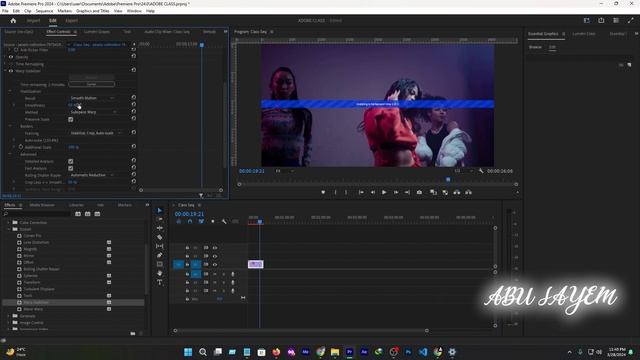Toggle Fast Analysis checkbox
This screenshot has width=640, height=360.
coord(71,168)
